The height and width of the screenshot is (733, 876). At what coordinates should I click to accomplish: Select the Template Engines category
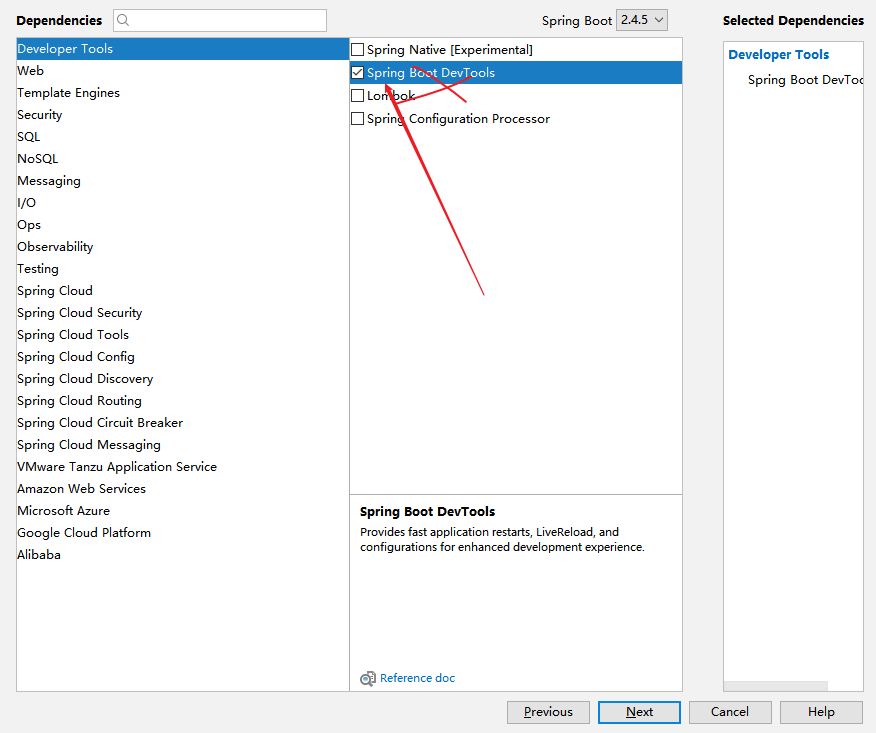[x=183, y=93]
